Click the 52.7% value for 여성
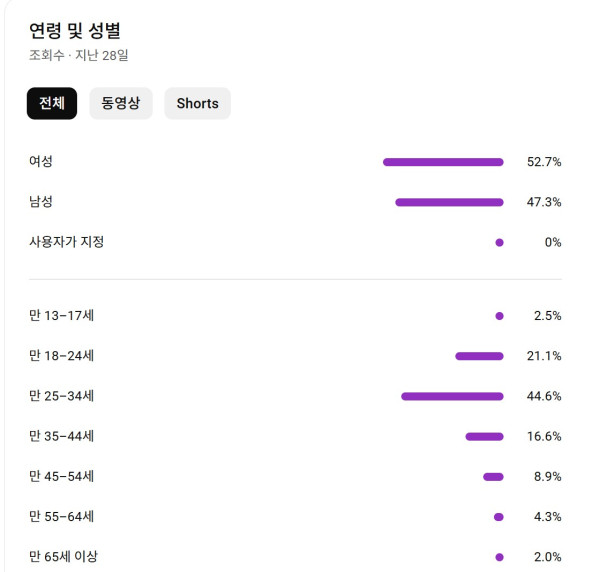Screen dimensions: 600x572 tap(544, 162)
